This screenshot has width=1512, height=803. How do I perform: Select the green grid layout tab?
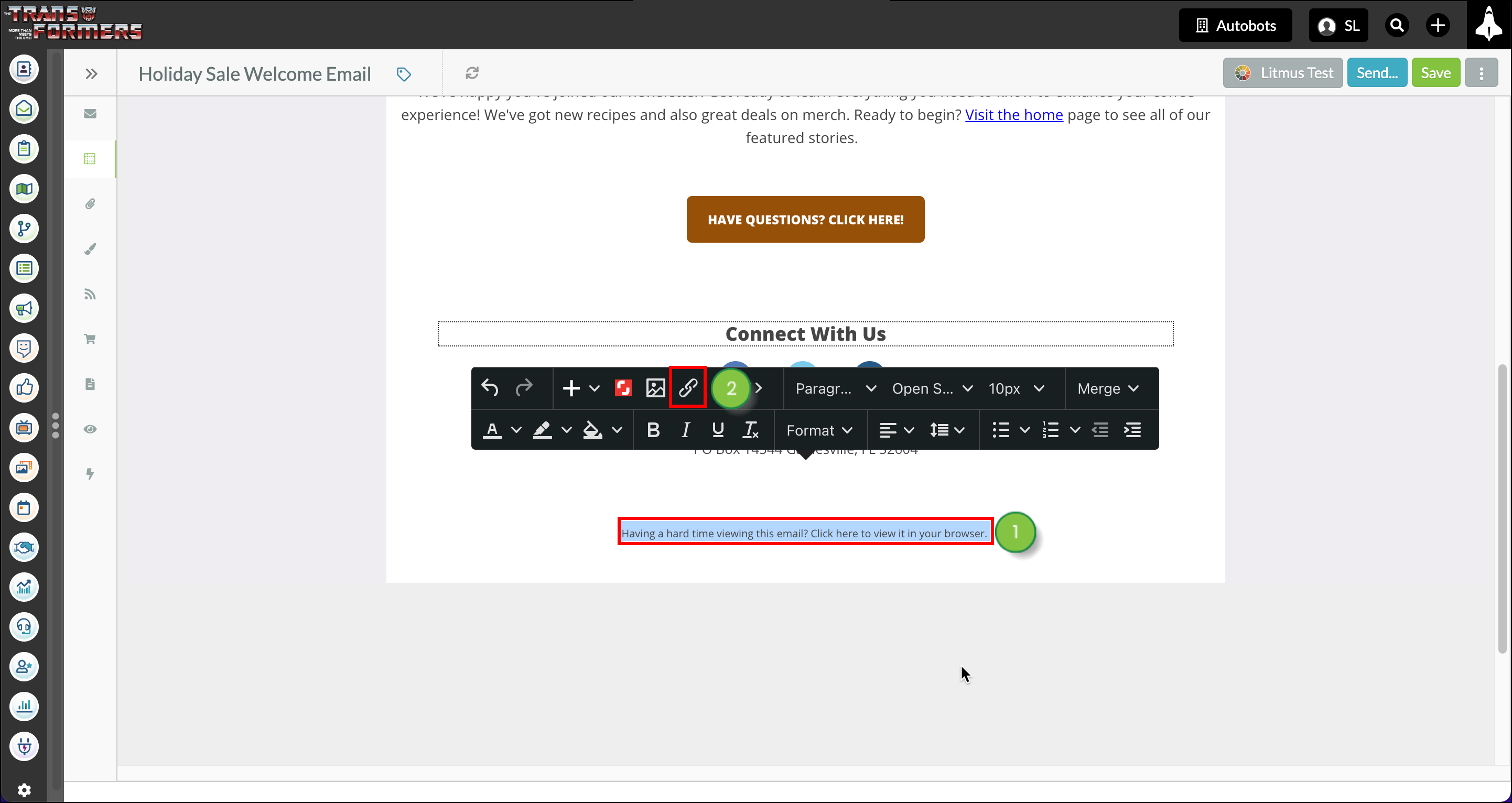90,158
